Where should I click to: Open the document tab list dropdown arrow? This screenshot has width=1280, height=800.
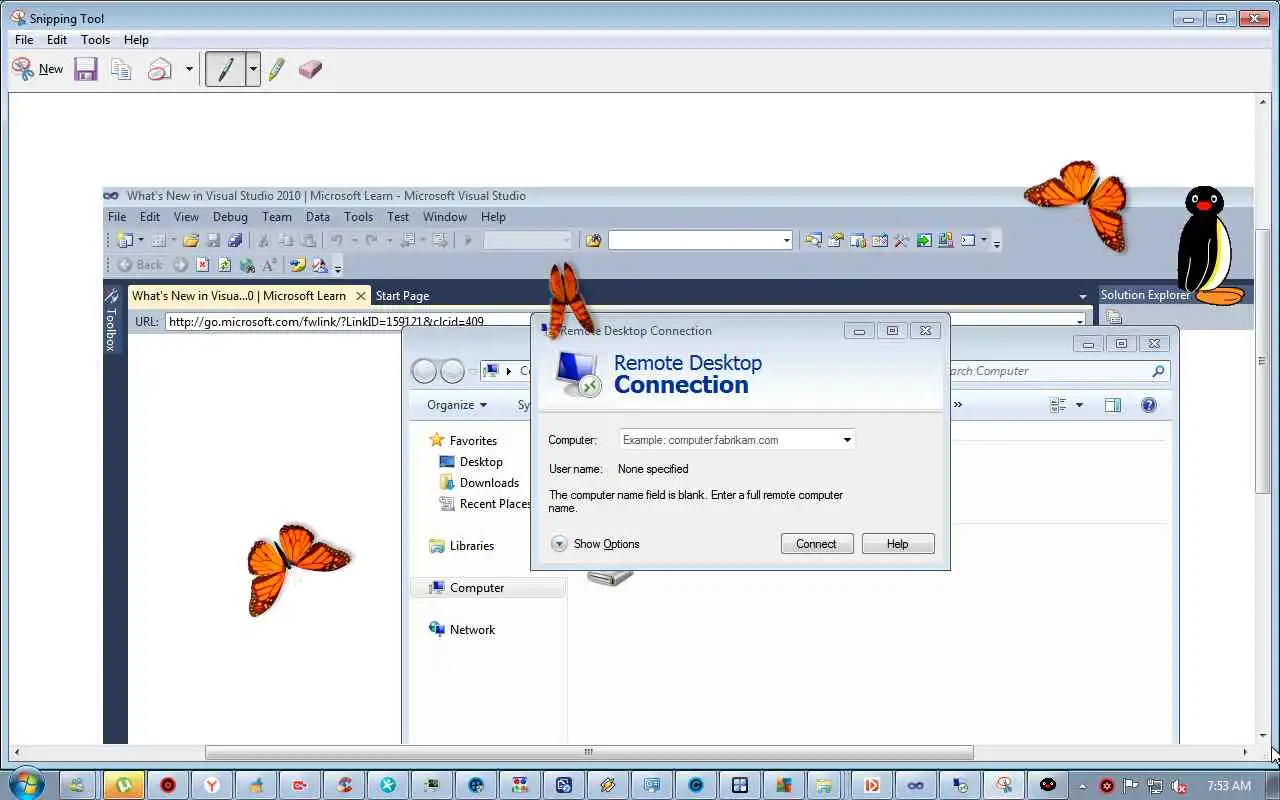[x=1083, y=296]
